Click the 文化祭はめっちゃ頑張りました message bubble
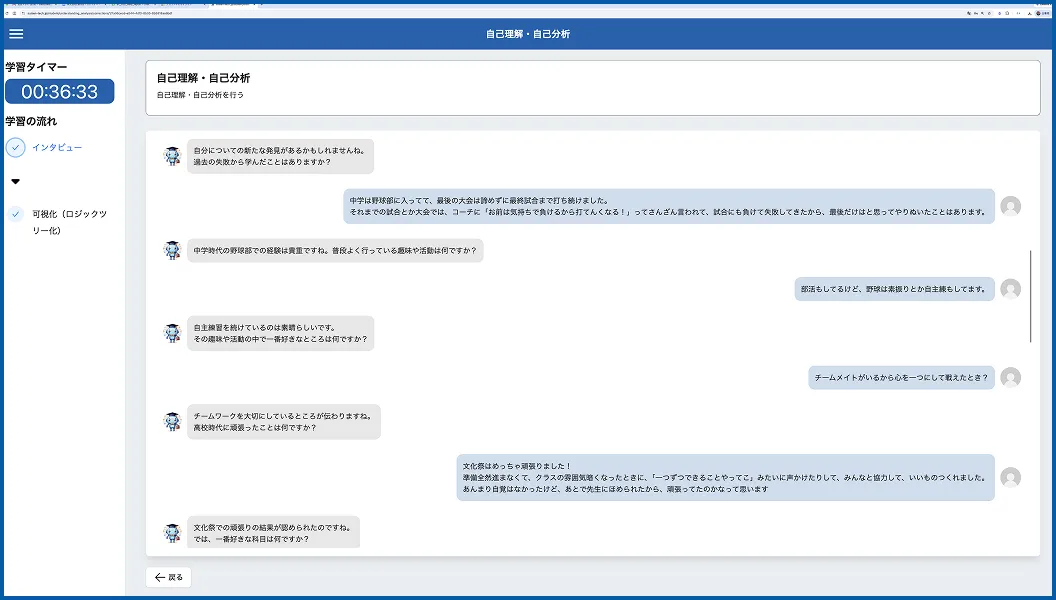Viewport: 1056px width, 600px height. (x=725, y=477)
